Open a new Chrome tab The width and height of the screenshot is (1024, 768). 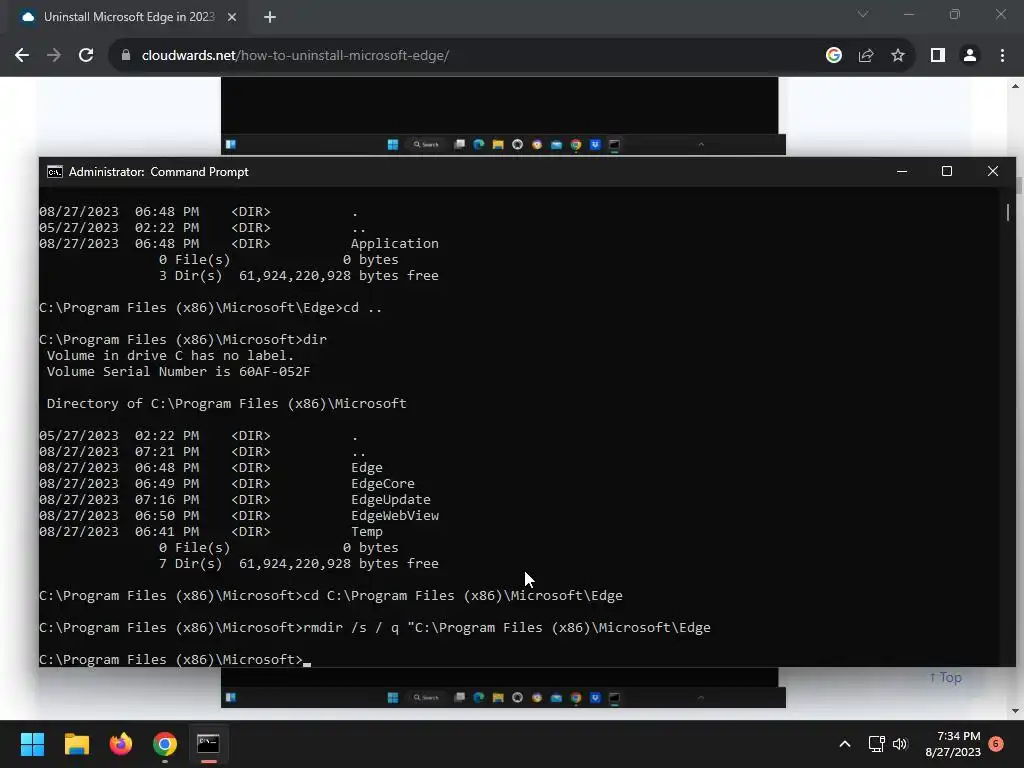pos(270,17)
